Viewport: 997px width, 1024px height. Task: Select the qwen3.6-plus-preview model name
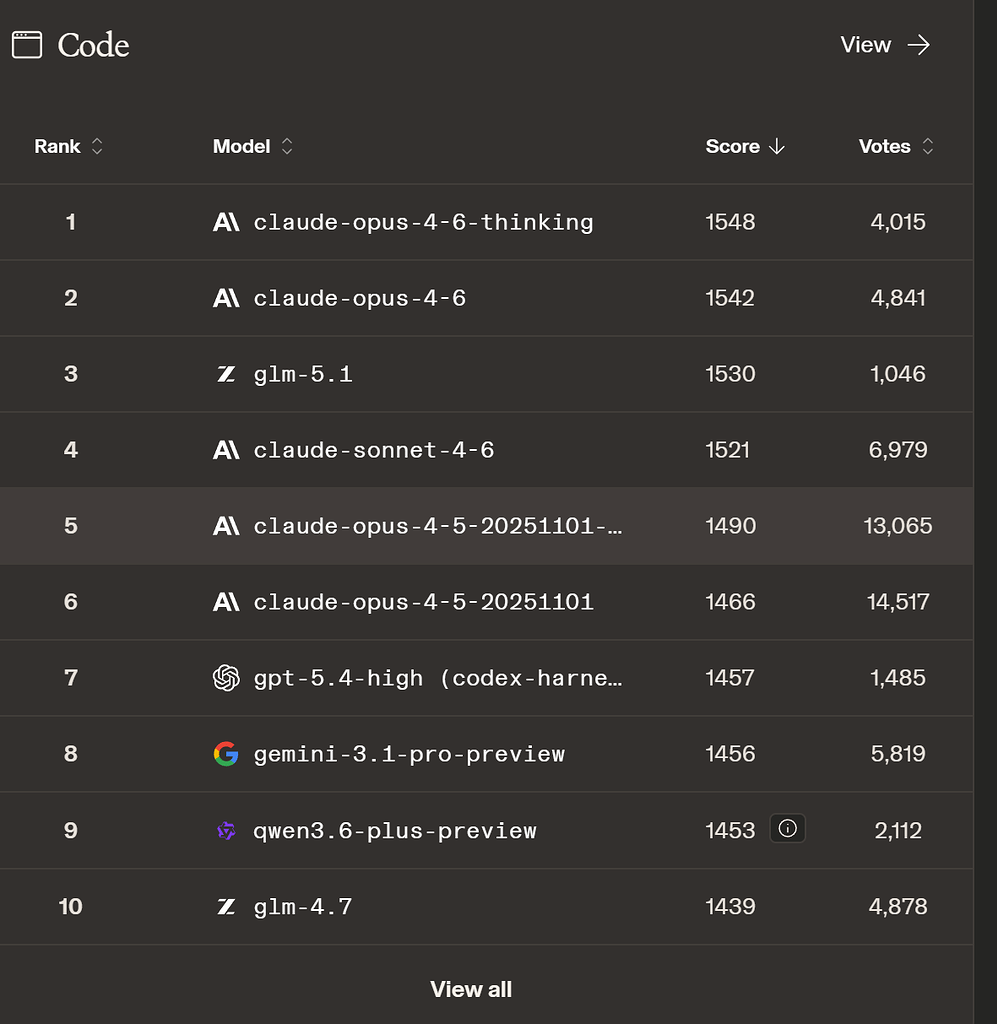click(394, 831)
